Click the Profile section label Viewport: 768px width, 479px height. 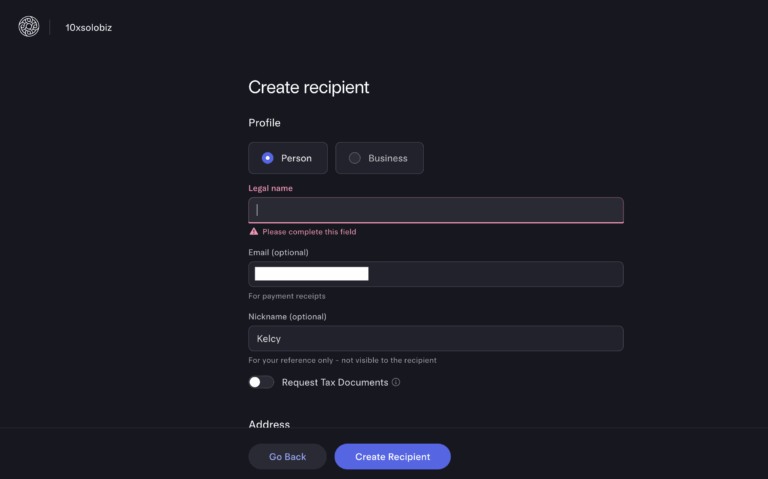[264, 123]
